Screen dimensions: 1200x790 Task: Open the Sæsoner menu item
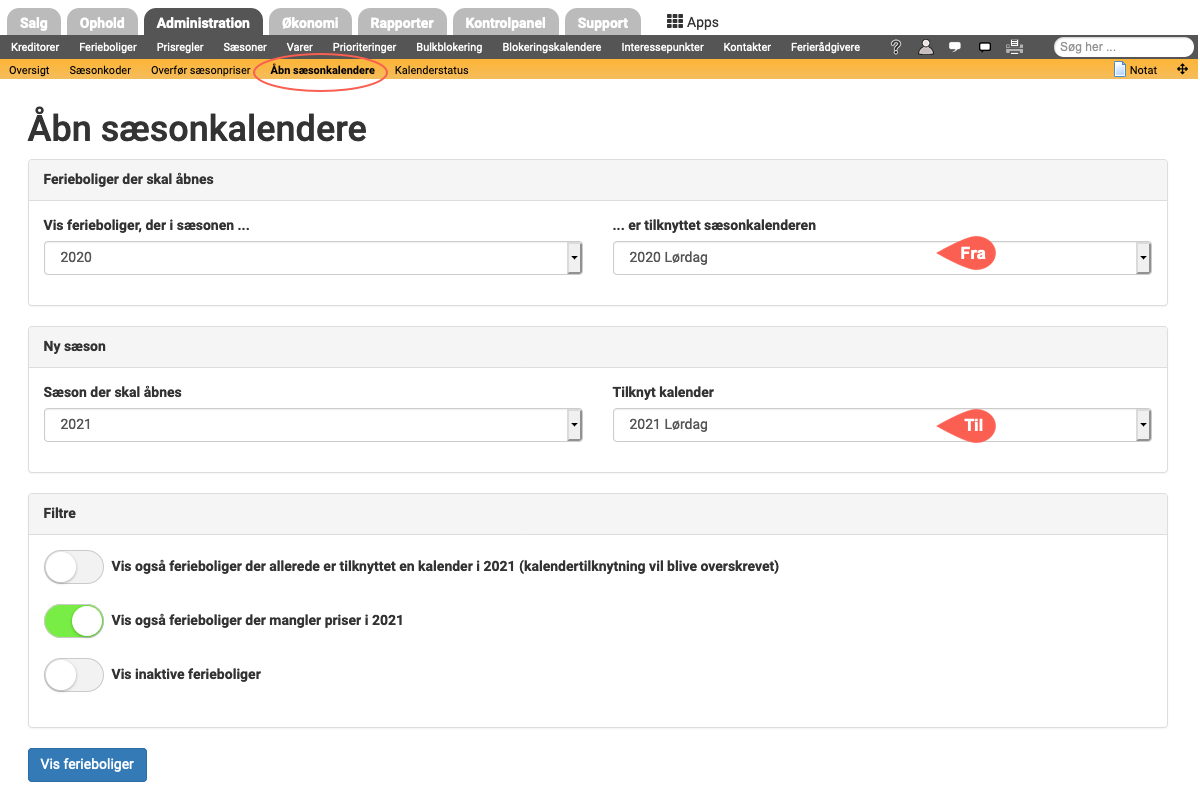(245, 47)
